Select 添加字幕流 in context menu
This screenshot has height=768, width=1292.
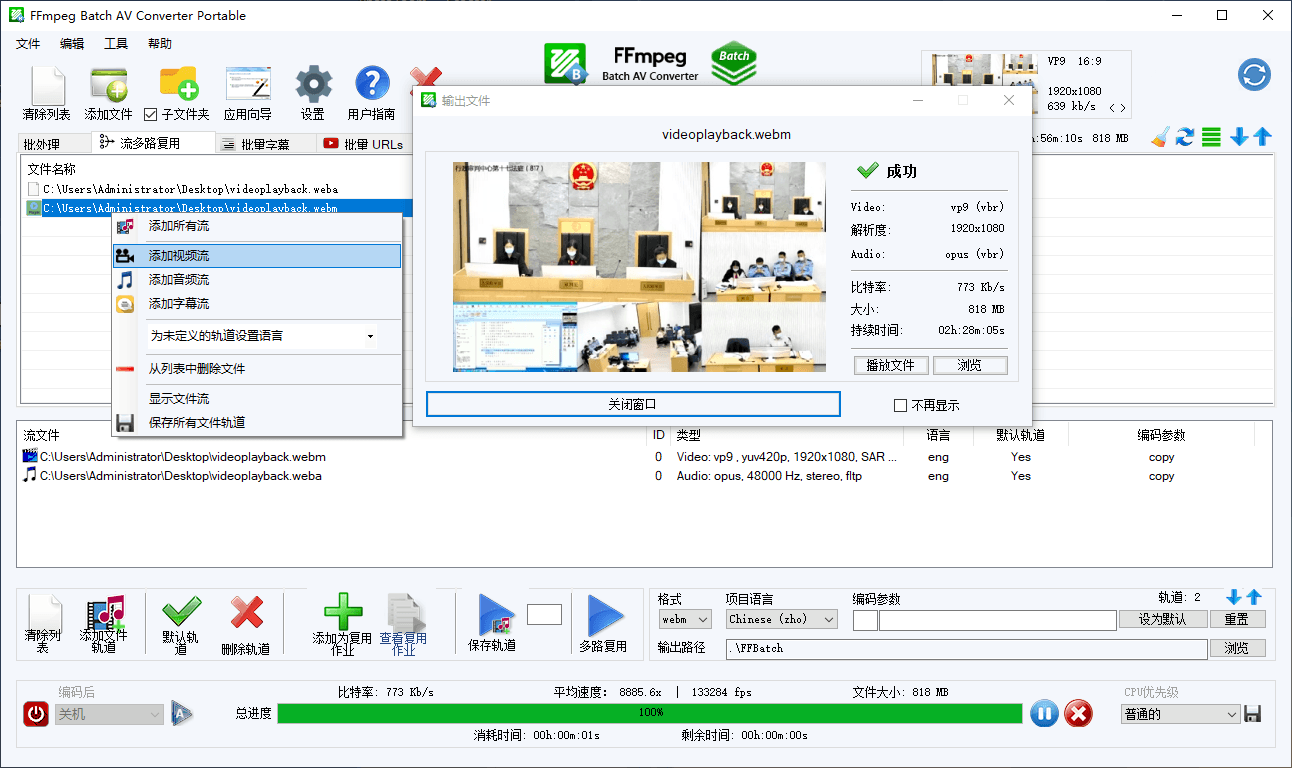tap(257, 304)
